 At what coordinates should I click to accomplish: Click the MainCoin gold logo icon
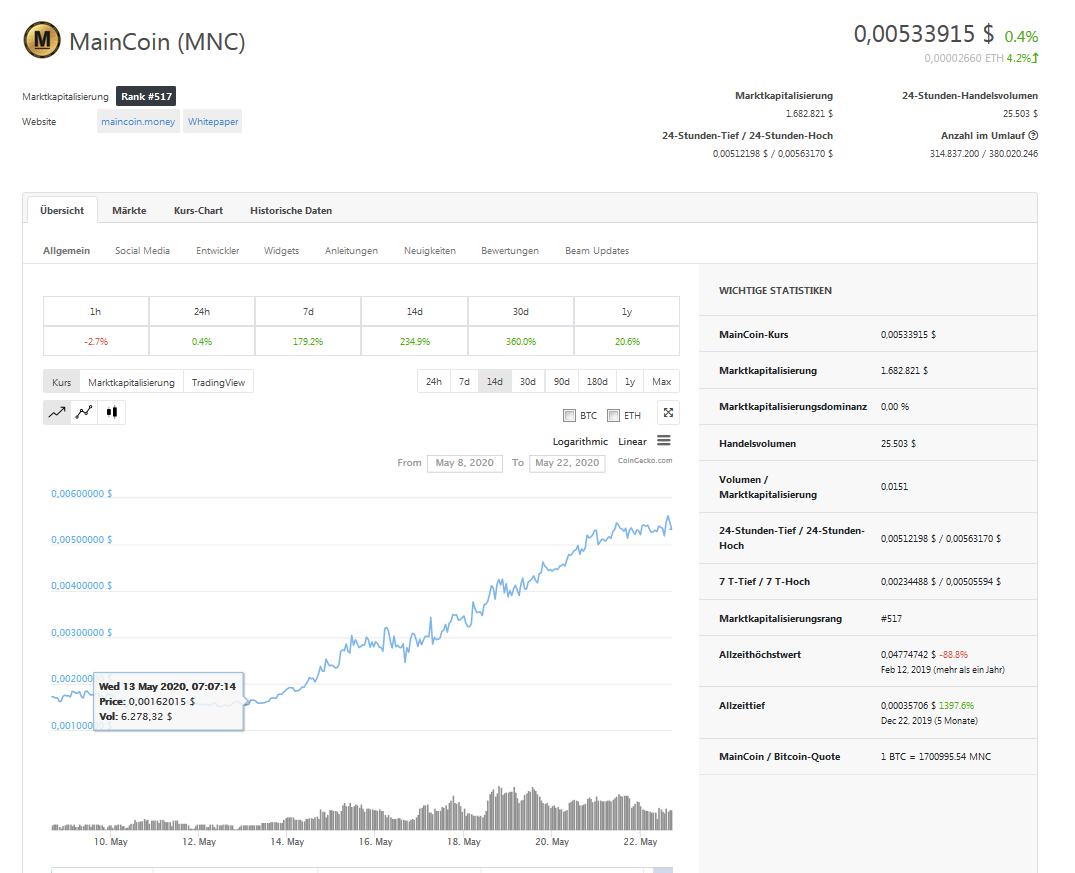click(x=42, y=40)
